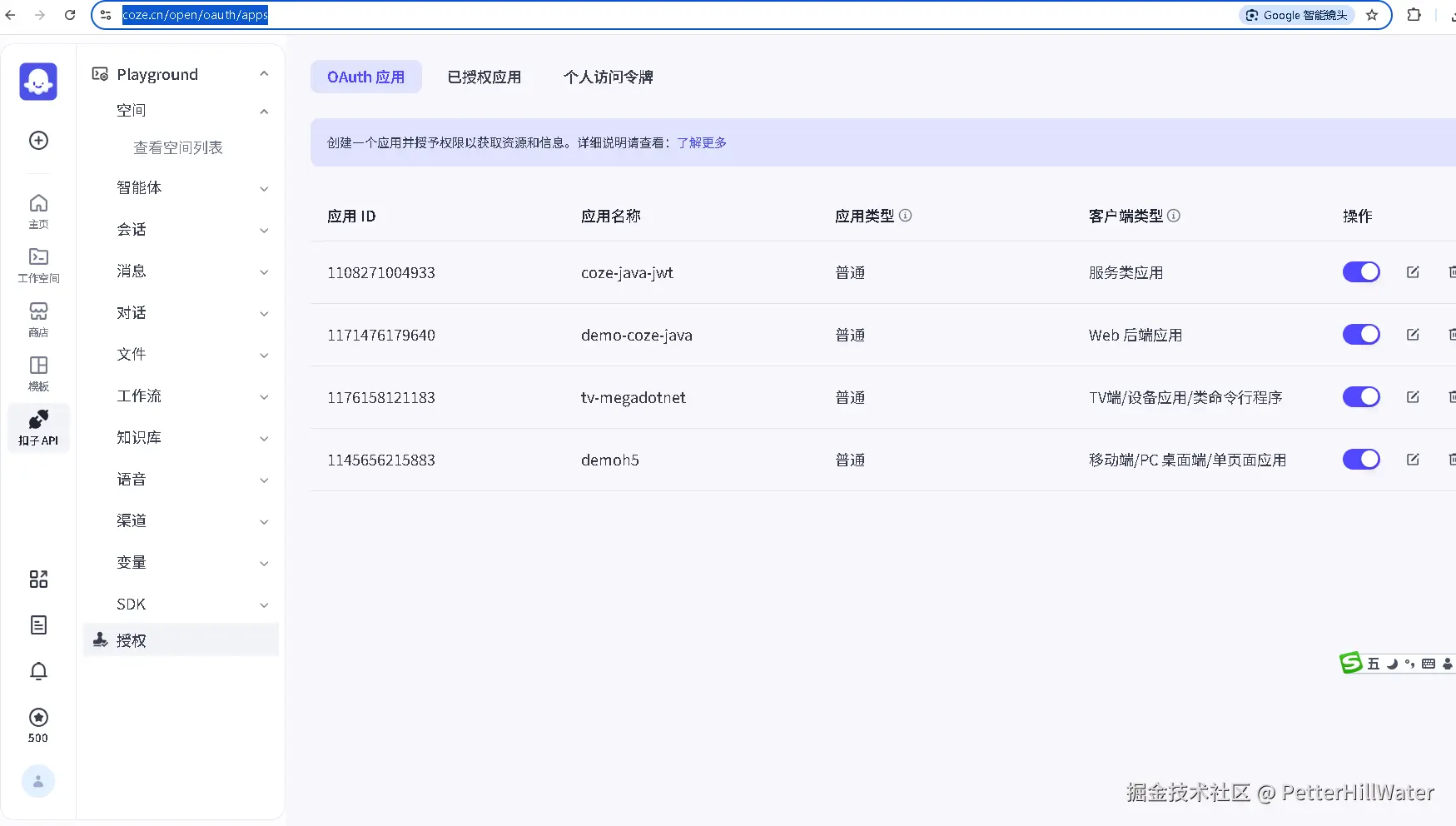Open the 了解更多 link
Image resolution: width=1456 pixels, height=826 pixels.
(702, 142)
